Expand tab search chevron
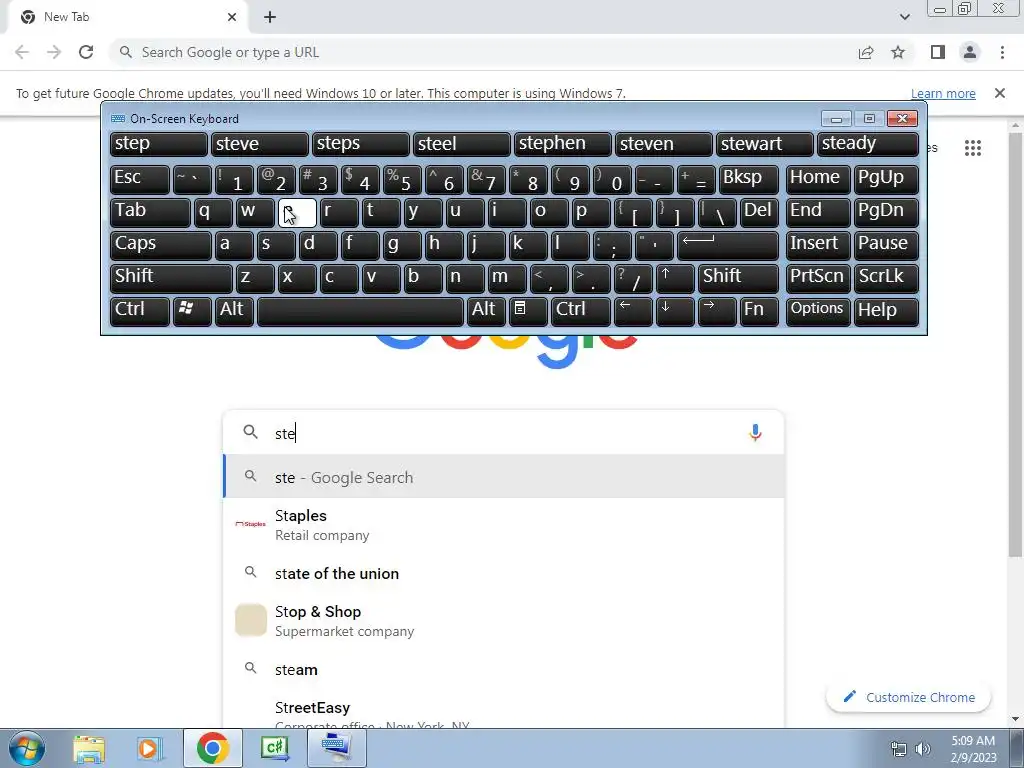This screenshot has width=1024, height=768. tap(904, 17)
